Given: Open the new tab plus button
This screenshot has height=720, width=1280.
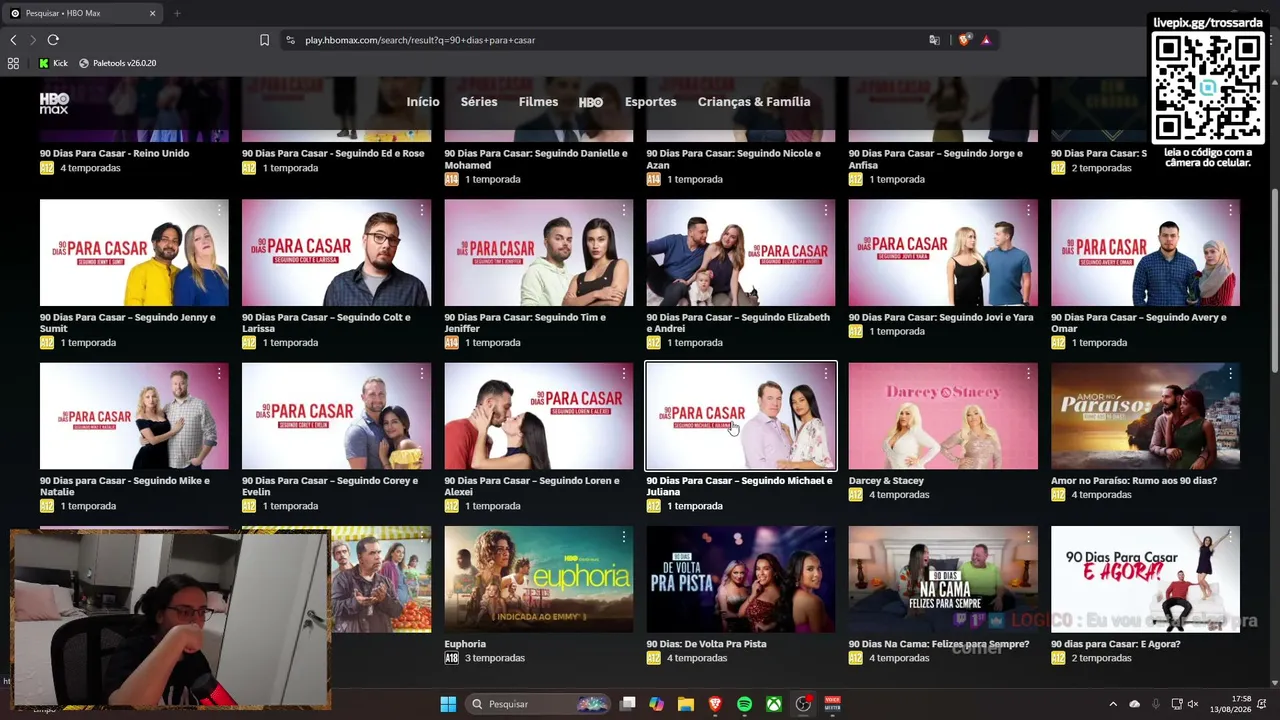Looking at the screenshot, I should pos(177,13).
